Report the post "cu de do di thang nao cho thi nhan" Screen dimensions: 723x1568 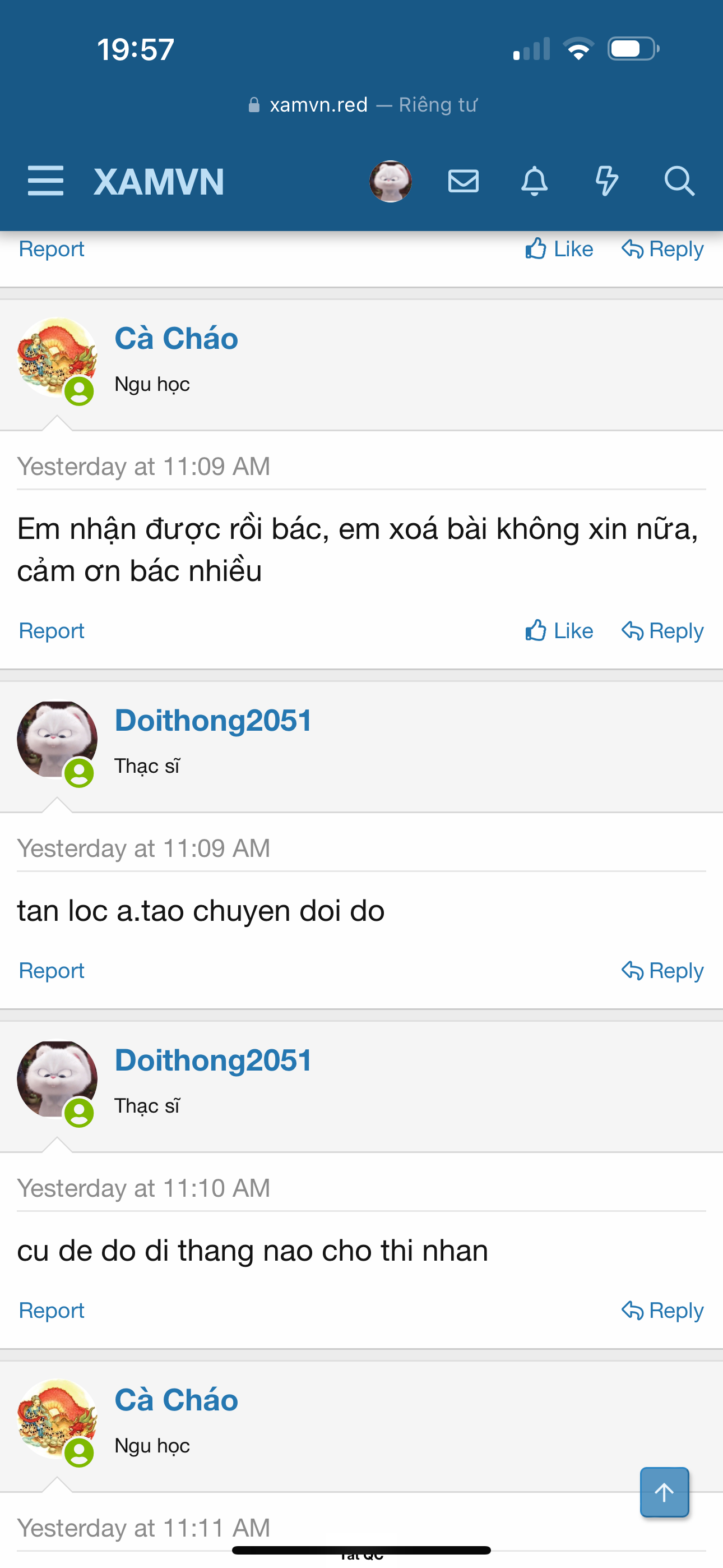pyautogui.click(x=52, y=1310)
